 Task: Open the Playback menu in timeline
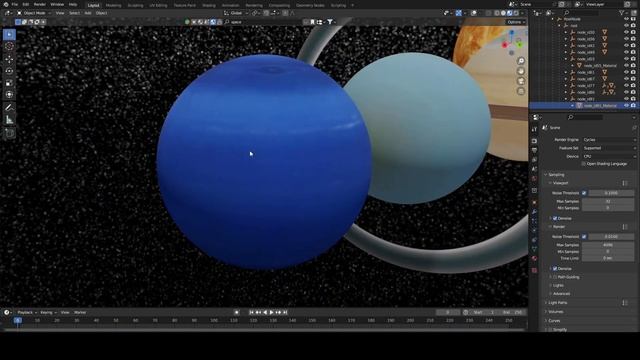pos(27,312)
